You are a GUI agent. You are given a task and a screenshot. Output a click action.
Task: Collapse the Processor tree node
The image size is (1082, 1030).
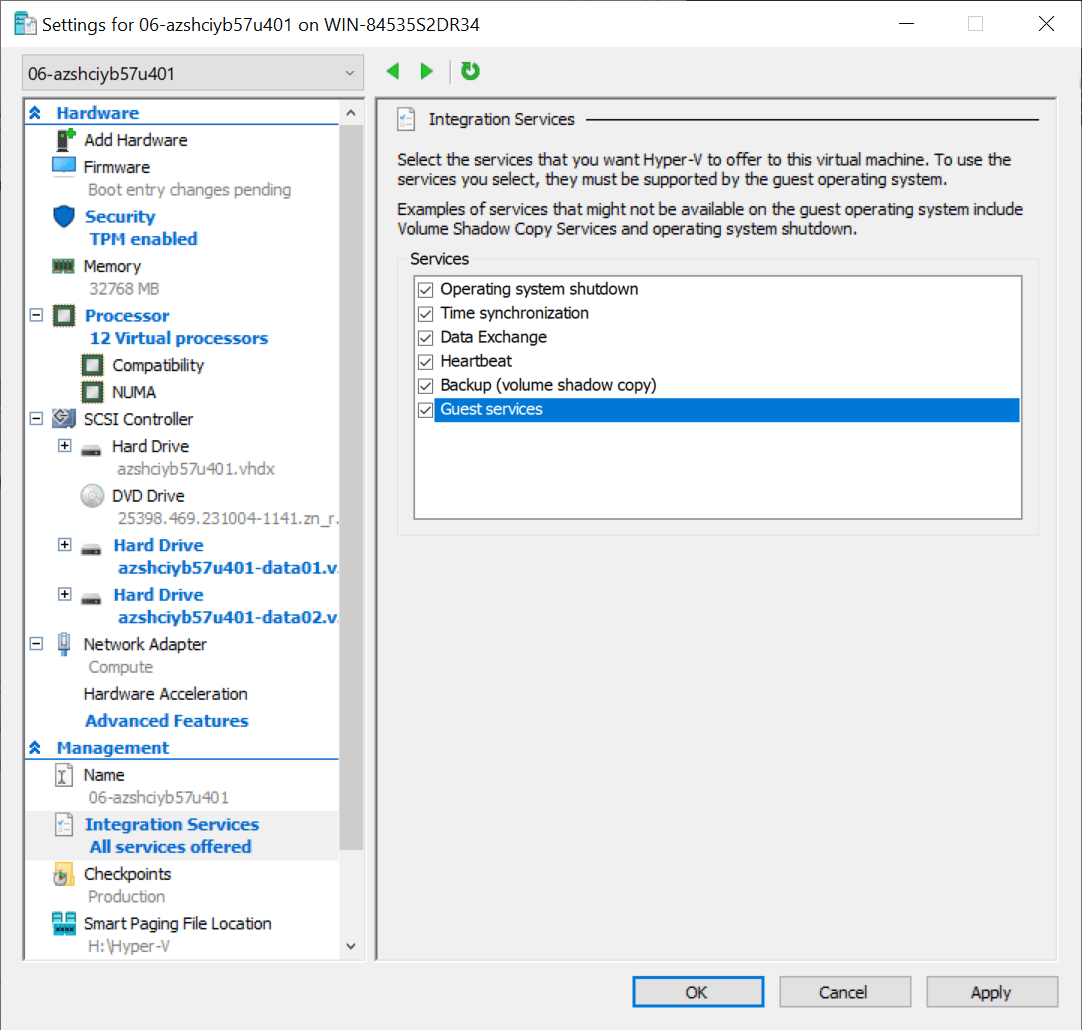tap(37, 315)
